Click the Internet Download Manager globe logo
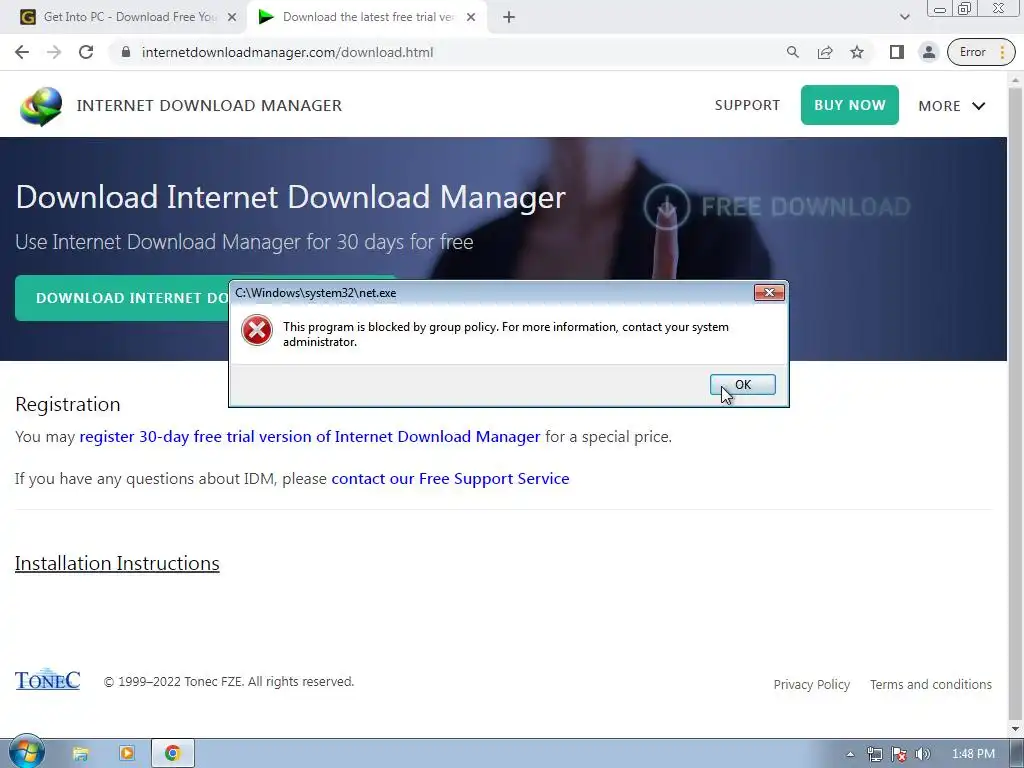 click(41, 106)
